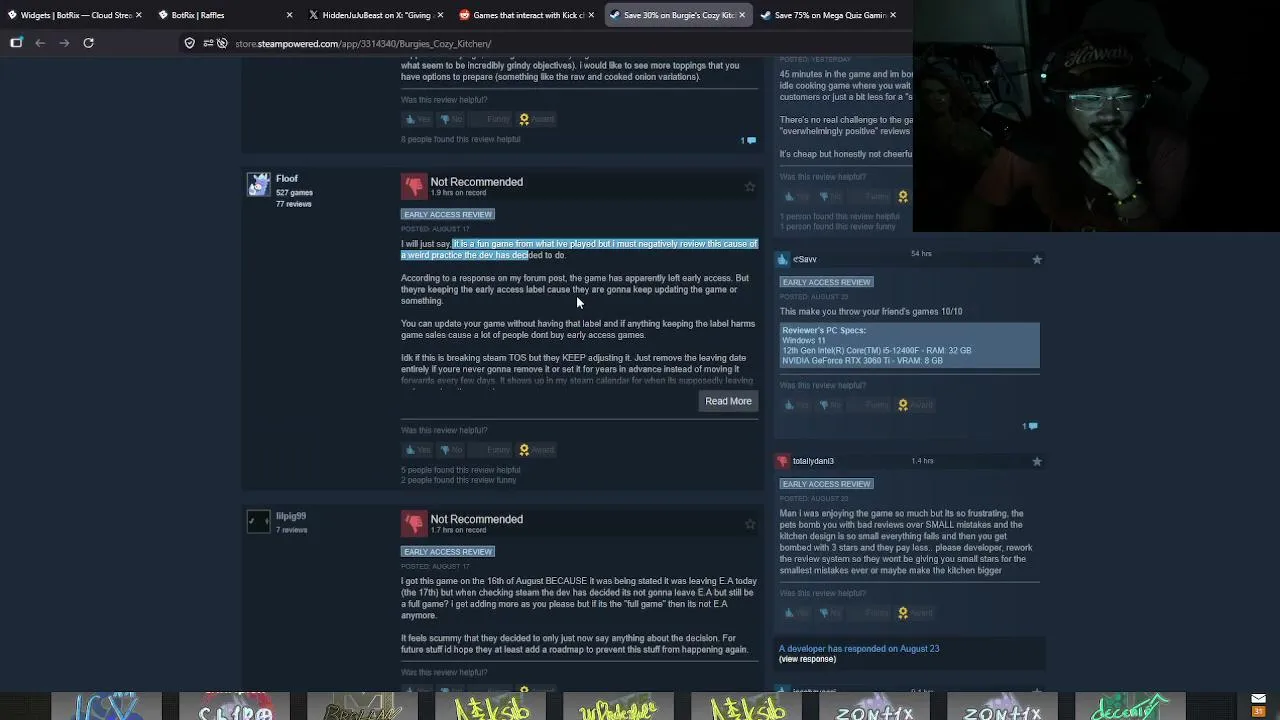Expand Floof's review with Read More
1280x720 pixels.
click(x=728, y=401)
